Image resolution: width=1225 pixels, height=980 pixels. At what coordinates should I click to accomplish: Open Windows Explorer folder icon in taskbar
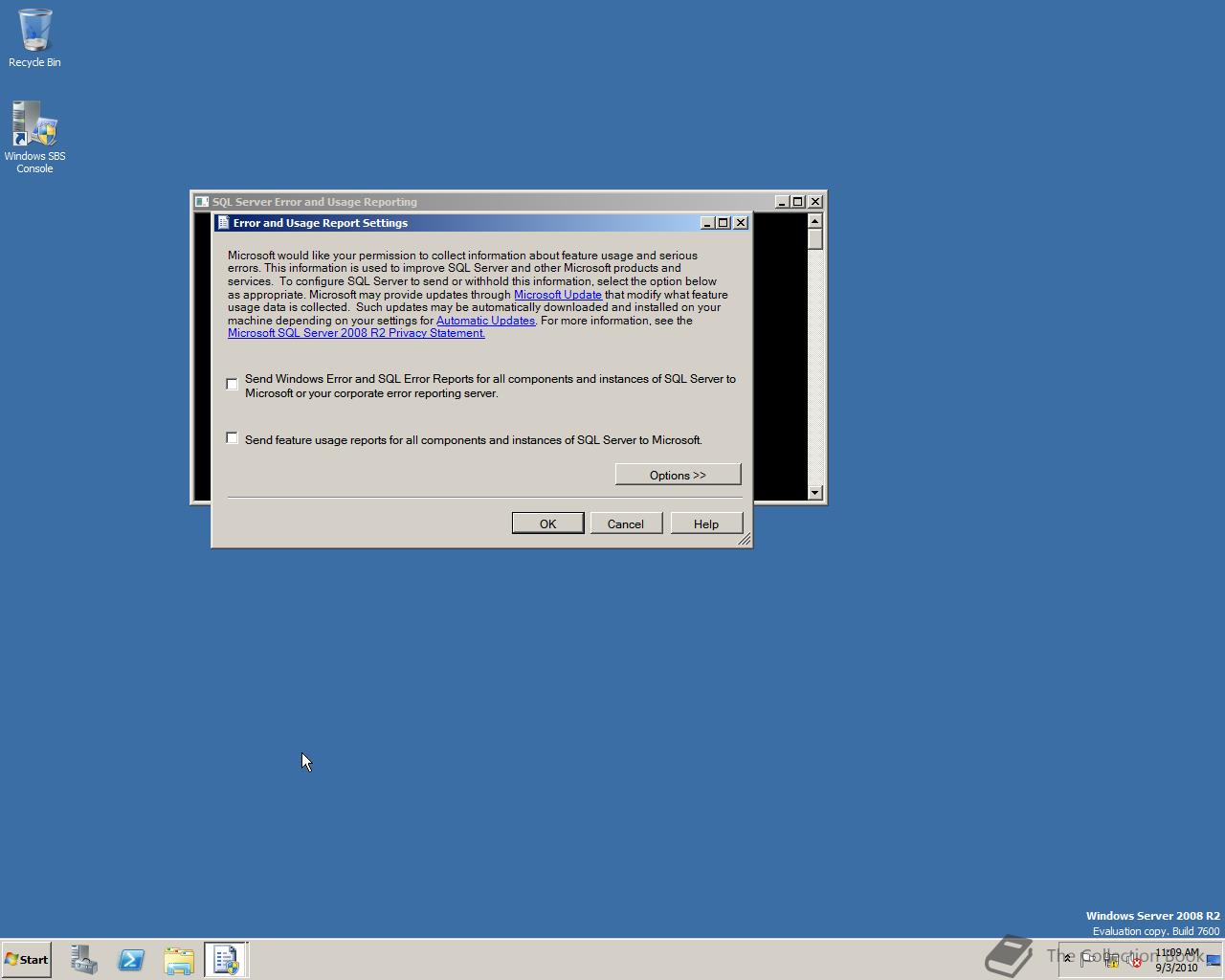tap(179, 960)
